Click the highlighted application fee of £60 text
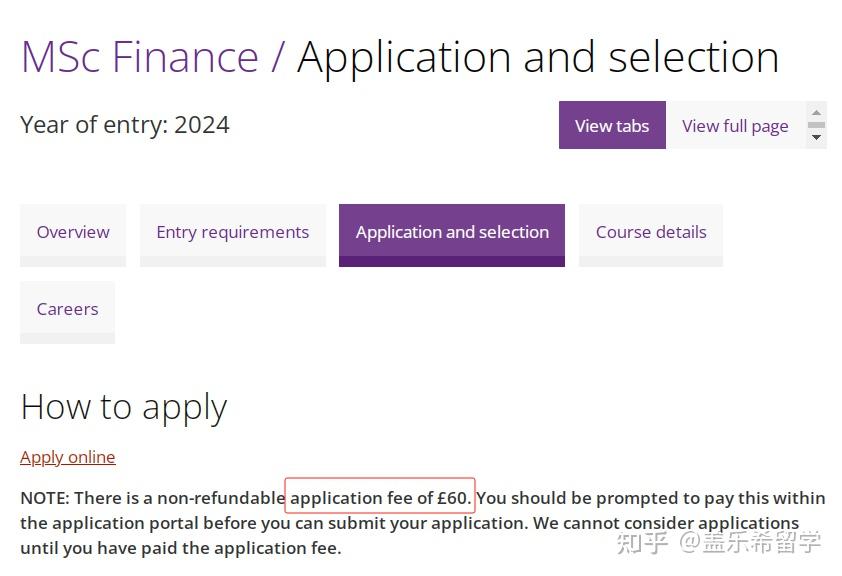Image resolution: width=842 pixels, height=576 pixels. (x=379, y=497)
